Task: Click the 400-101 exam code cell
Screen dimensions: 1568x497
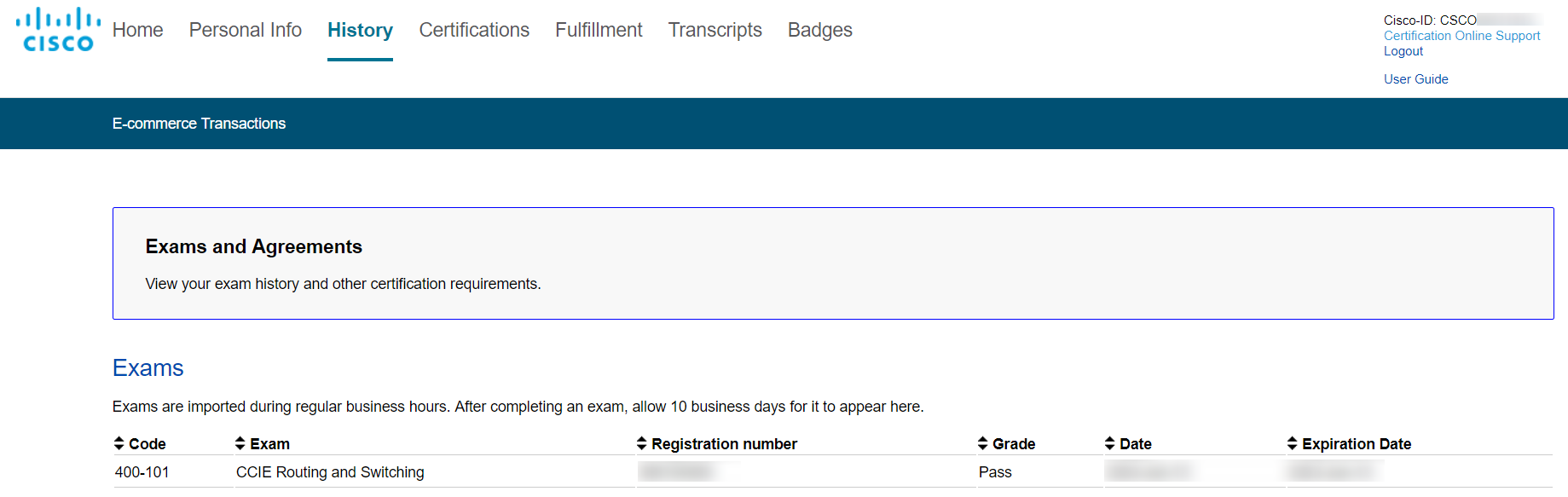Action: tap(142, 472)
